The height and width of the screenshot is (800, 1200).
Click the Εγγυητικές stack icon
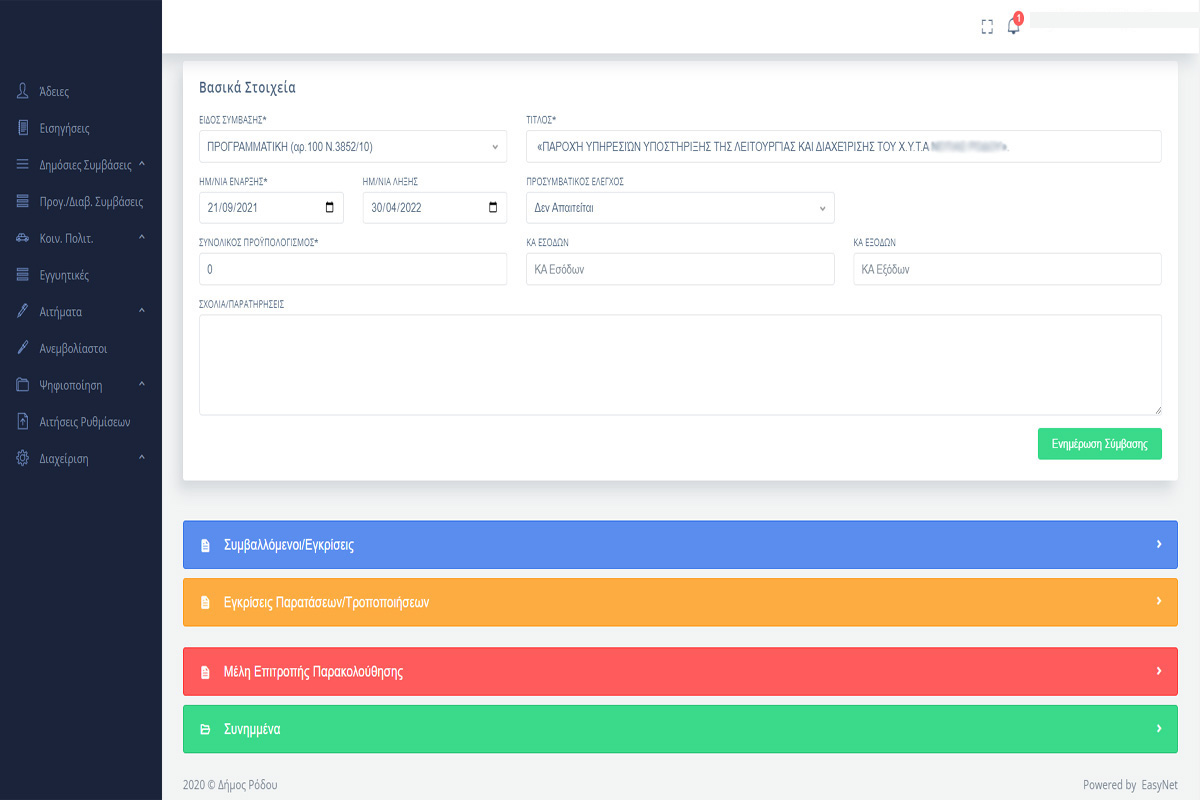tap(23, 275)
